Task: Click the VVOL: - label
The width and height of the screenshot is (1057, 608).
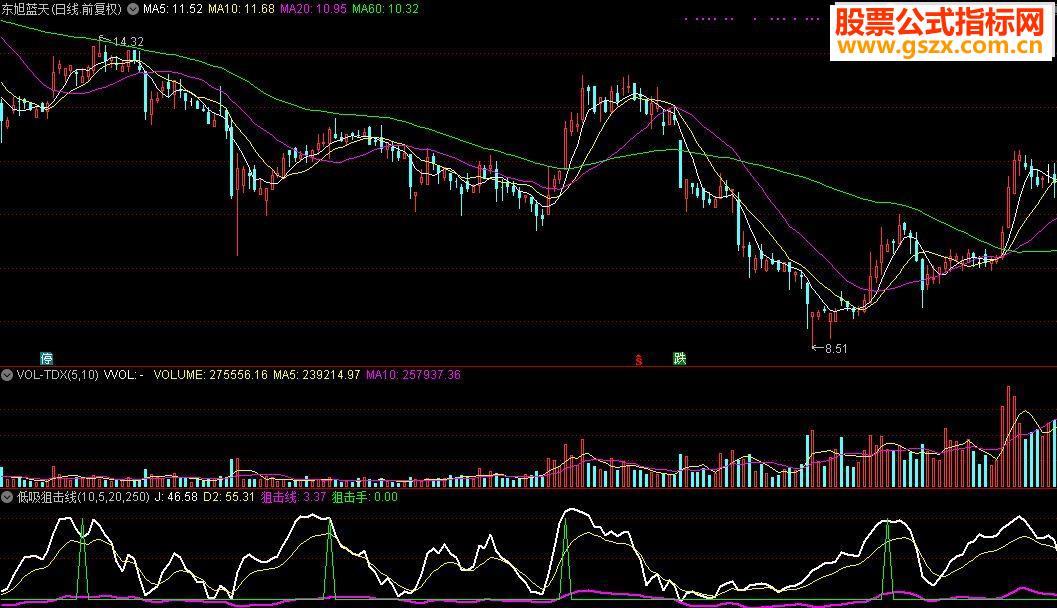Action: (123, 375)
